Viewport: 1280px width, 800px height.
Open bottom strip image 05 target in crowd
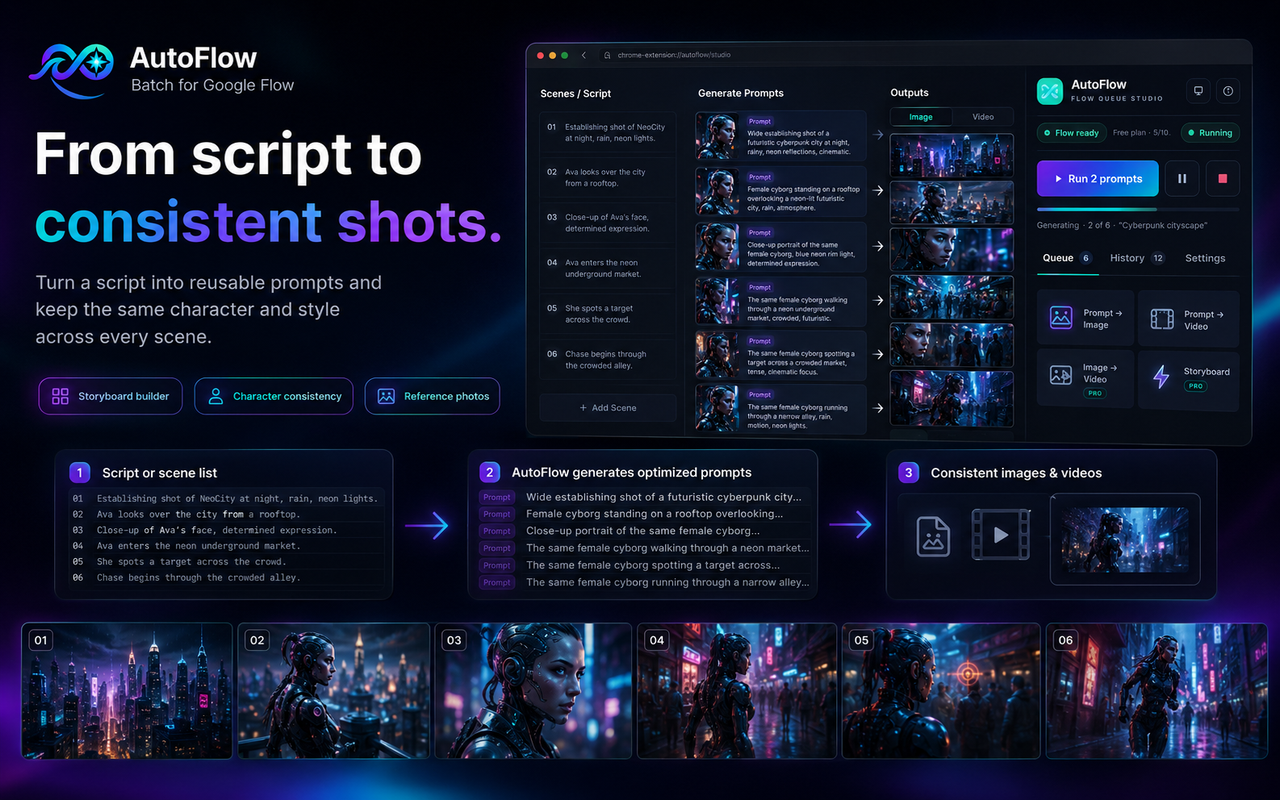pos(942,691)
